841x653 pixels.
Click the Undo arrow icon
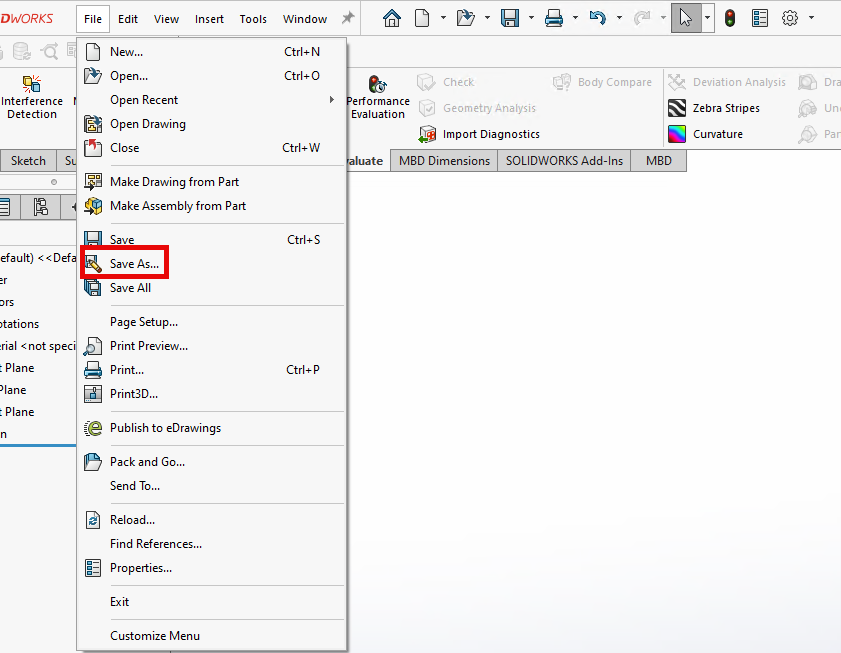tap(597, 18)
